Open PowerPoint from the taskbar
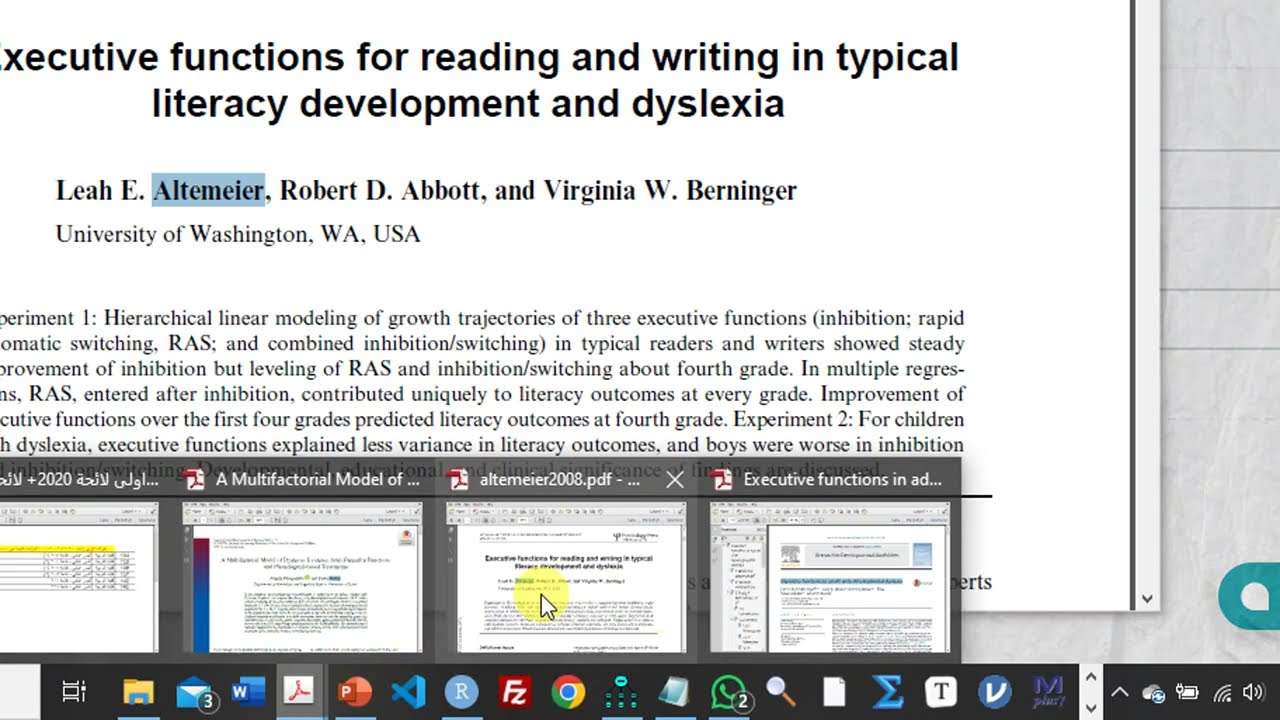The image size is (1280, 720). pyautogui.click(x=354, y=692)
